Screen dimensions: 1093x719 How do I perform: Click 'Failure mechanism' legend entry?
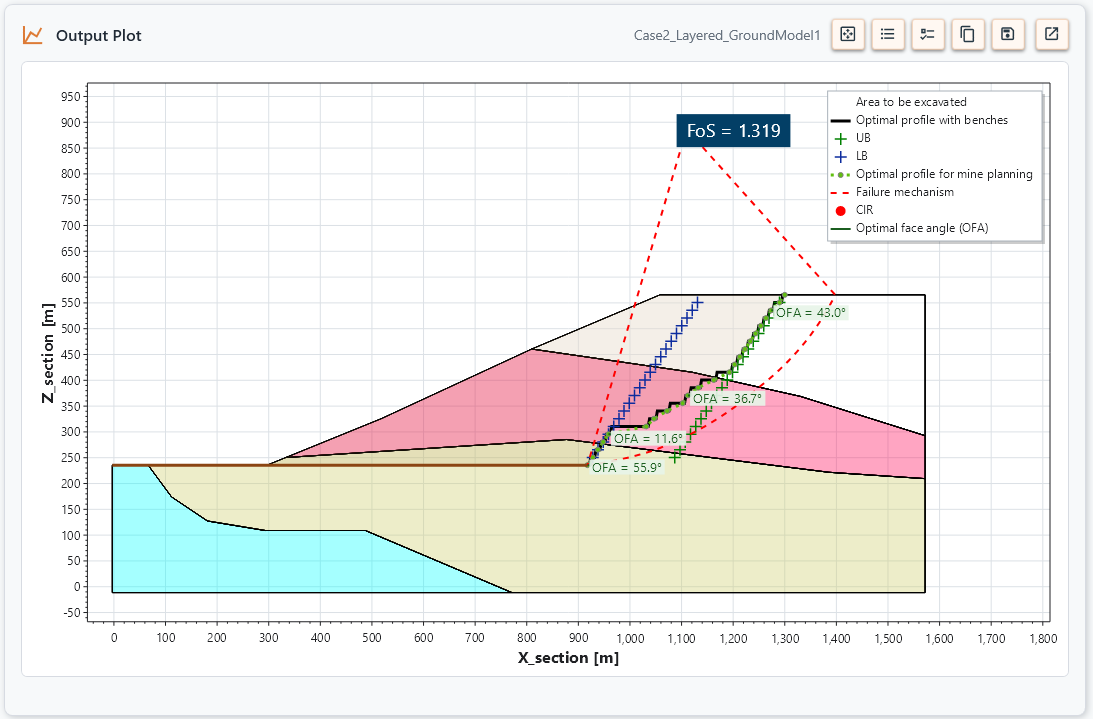905,192
